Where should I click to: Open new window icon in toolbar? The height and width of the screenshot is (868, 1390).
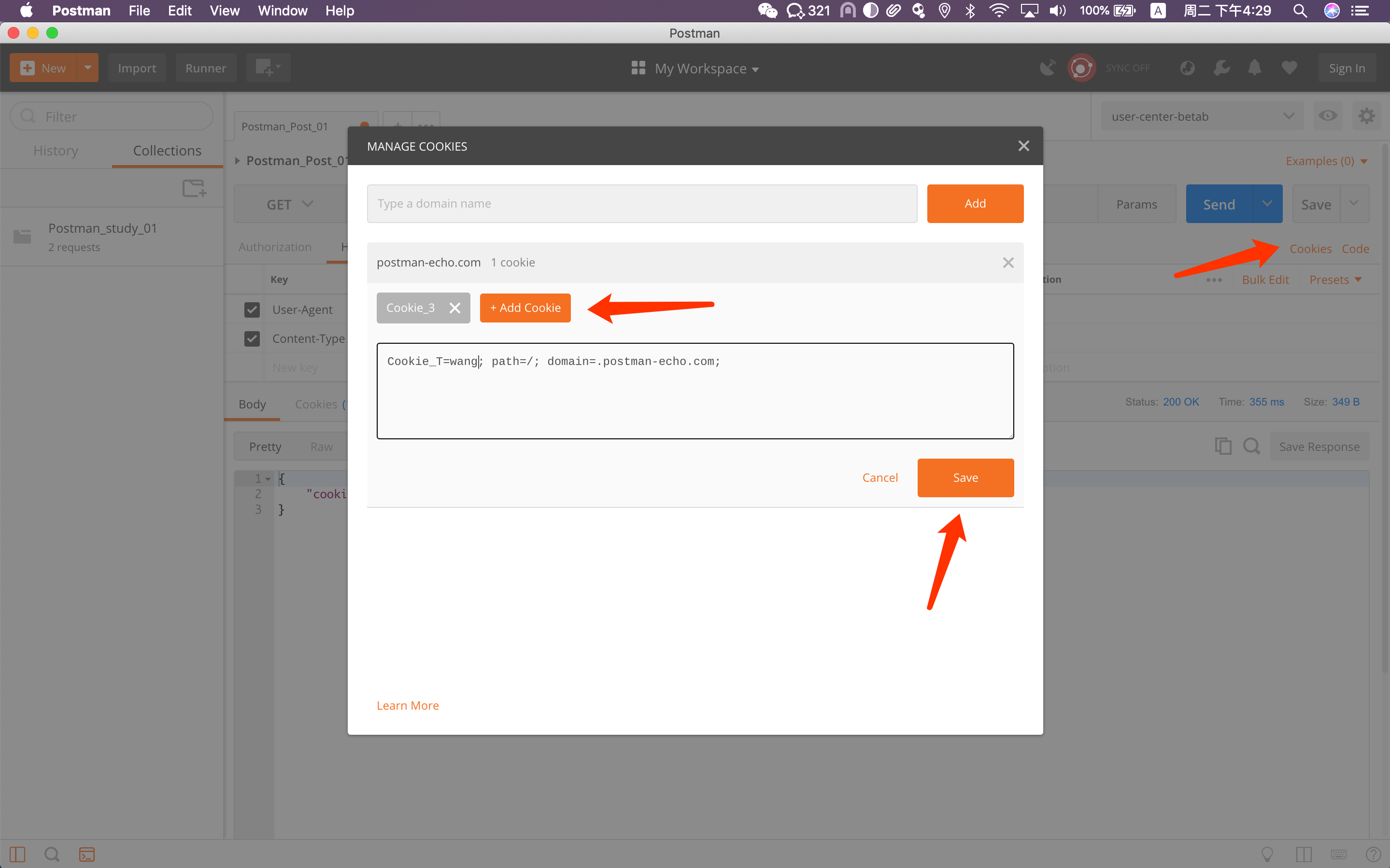pyautogui.click(x=268, y=68)
